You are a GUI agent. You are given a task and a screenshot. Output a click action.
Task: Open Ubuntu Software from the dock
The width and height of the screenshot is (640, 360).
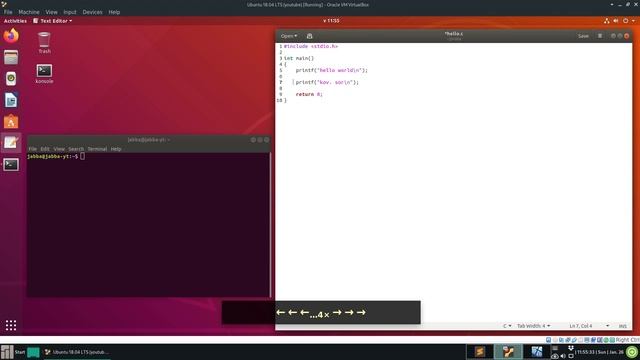[x=11, y=122]
